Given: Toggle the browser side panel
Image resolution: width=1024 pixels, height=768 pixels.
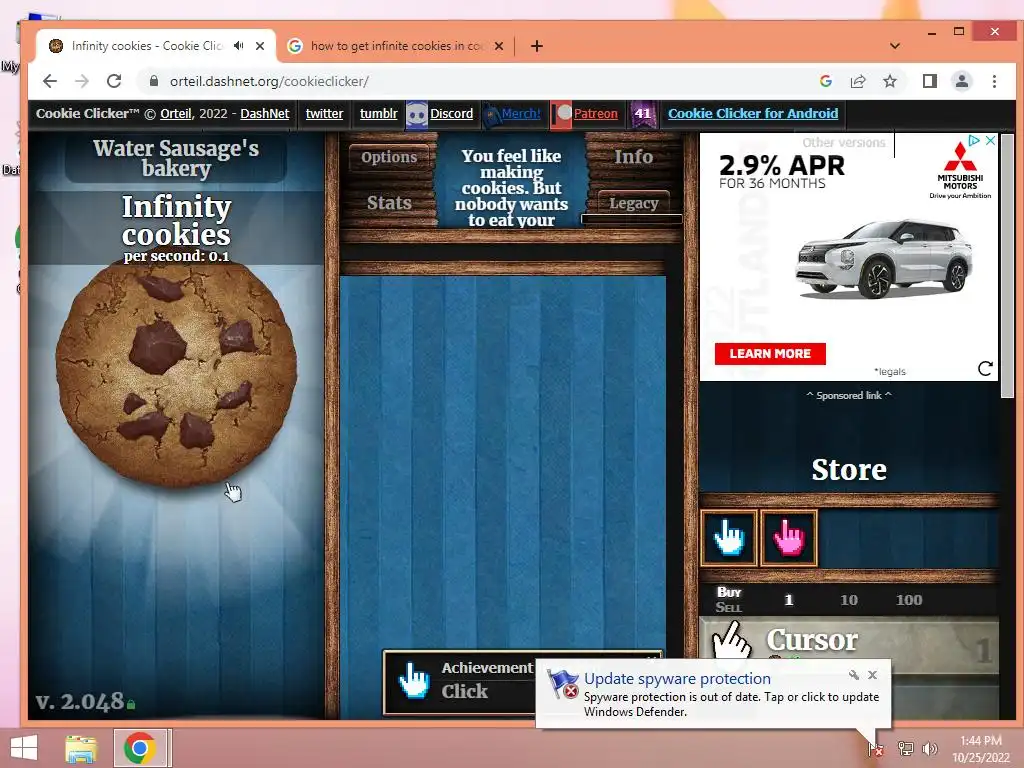Looking at the screenshot, I should tap(930, 81).
